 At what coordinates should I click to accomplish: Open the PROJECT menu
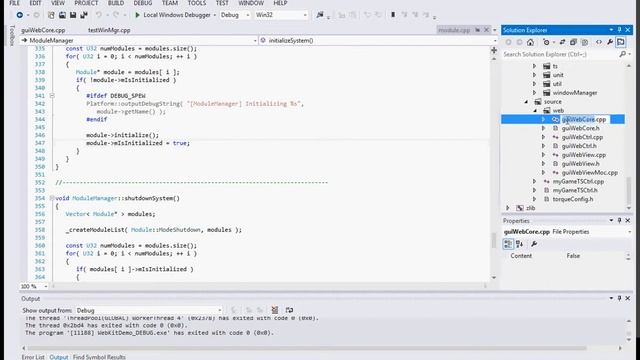click(86, 3)
